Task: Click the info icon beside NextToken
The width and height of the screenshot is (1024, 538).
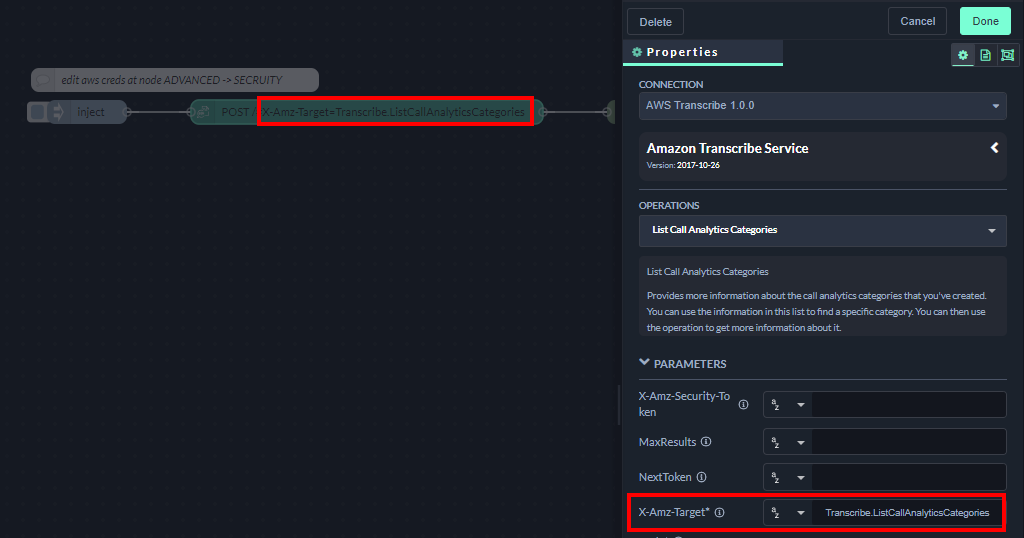Action: pyautogui.click(x=701, y=477)
